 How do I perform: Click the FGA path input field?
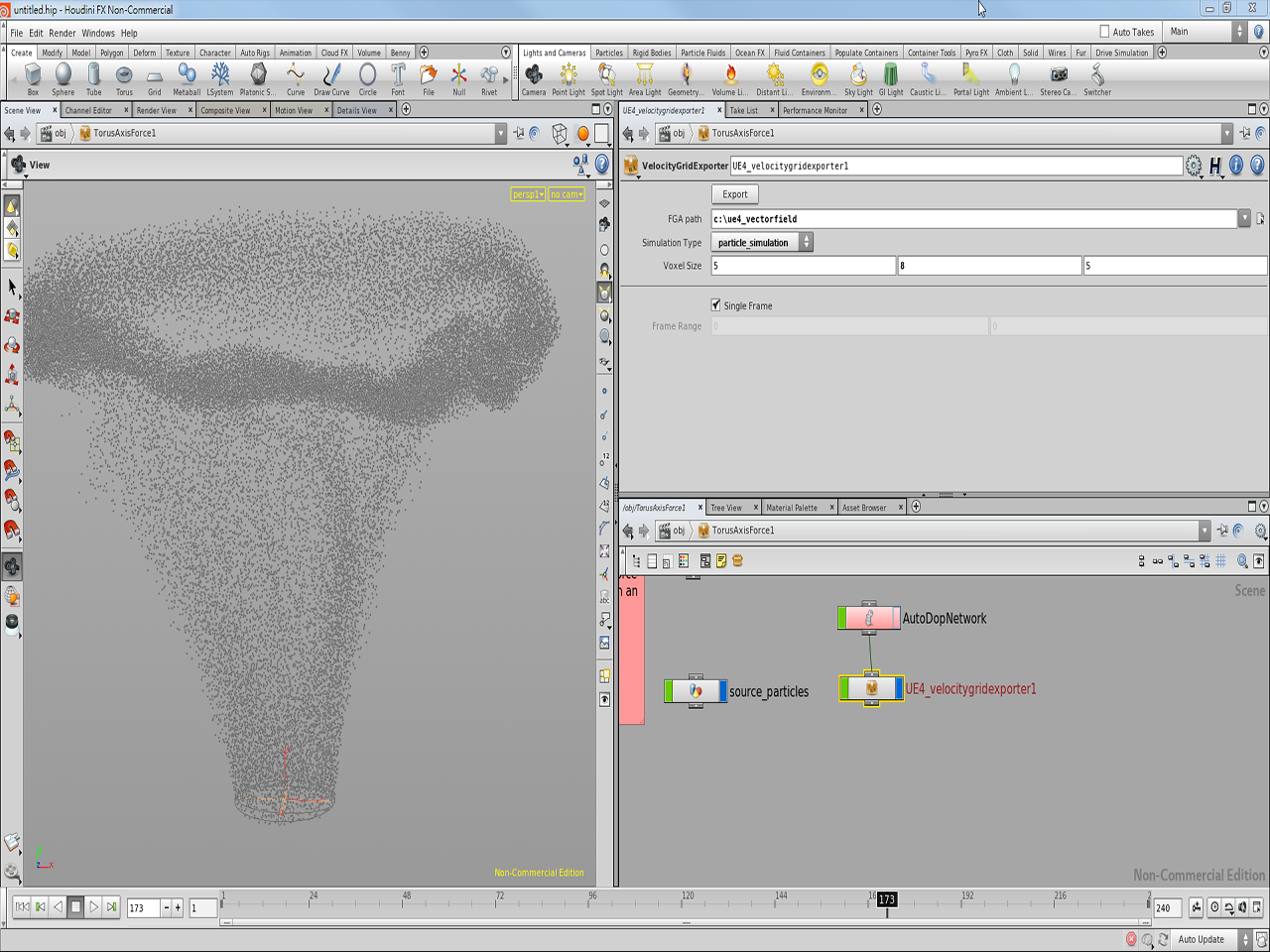tap(972, 219)
